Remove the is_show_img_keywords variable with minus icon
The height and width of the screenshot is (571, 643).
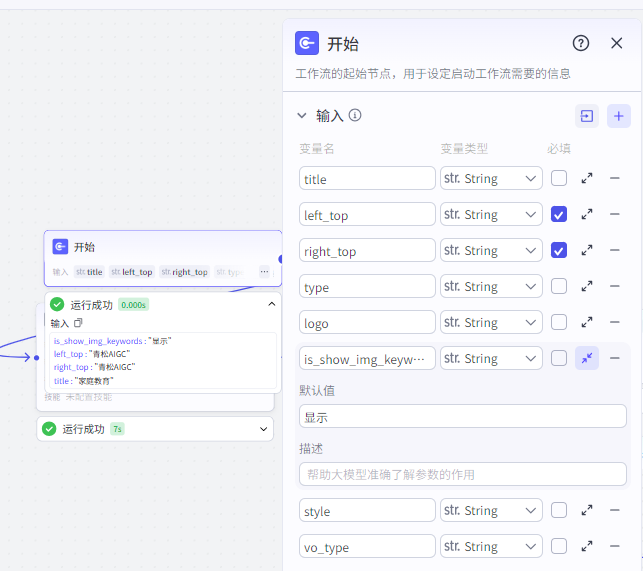click(614, 358)
